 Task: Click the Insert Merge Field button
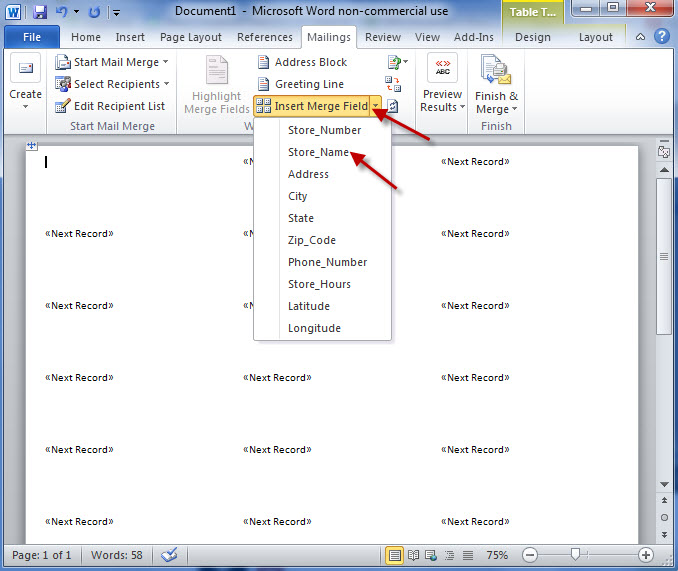[312, 106]
